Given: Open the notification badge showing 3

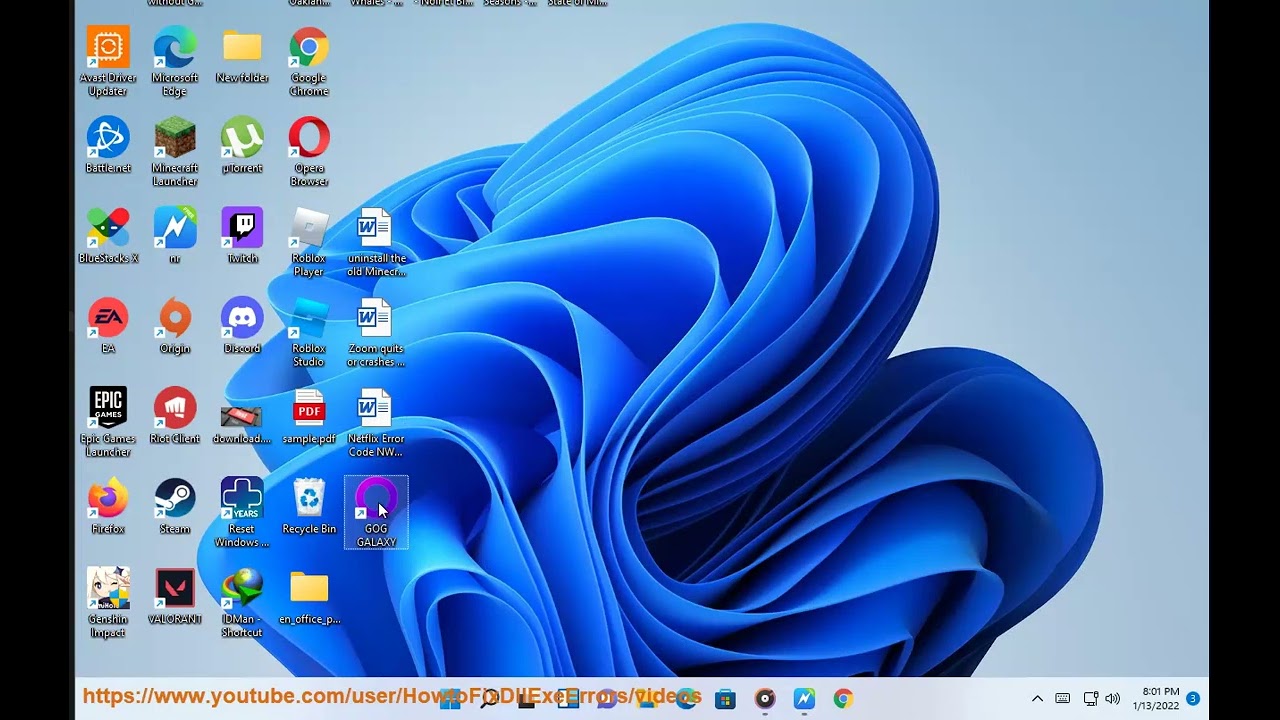Looking at the screenshot, I should [x=1193, y=698].
